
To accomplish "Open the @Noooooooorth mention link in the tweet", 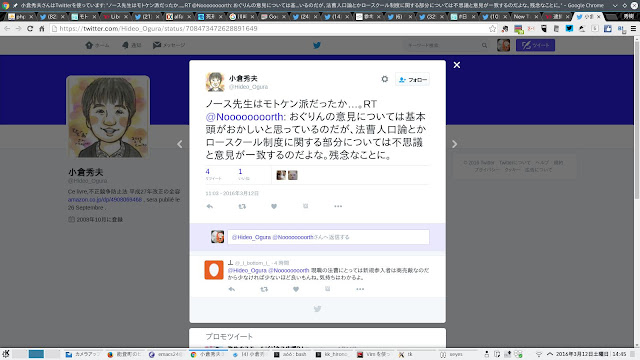I will 245,117.
